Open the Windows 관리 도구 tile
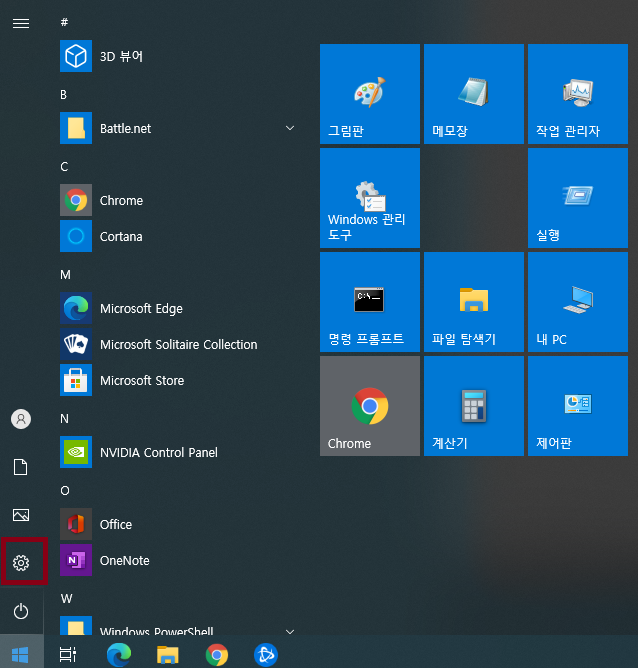The height and width of the screenshot is (668, 638). [x=370, y=198]
